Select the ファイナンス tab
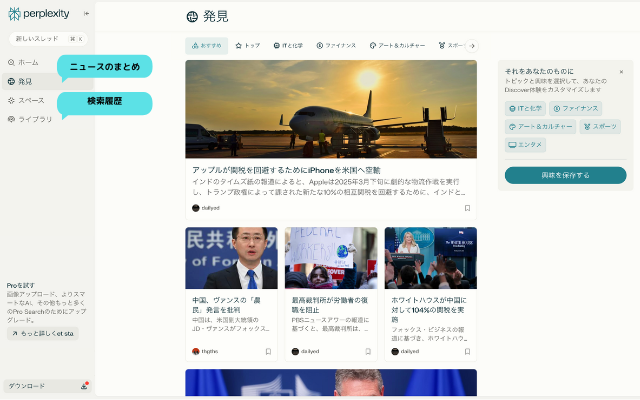 [336, 46]
